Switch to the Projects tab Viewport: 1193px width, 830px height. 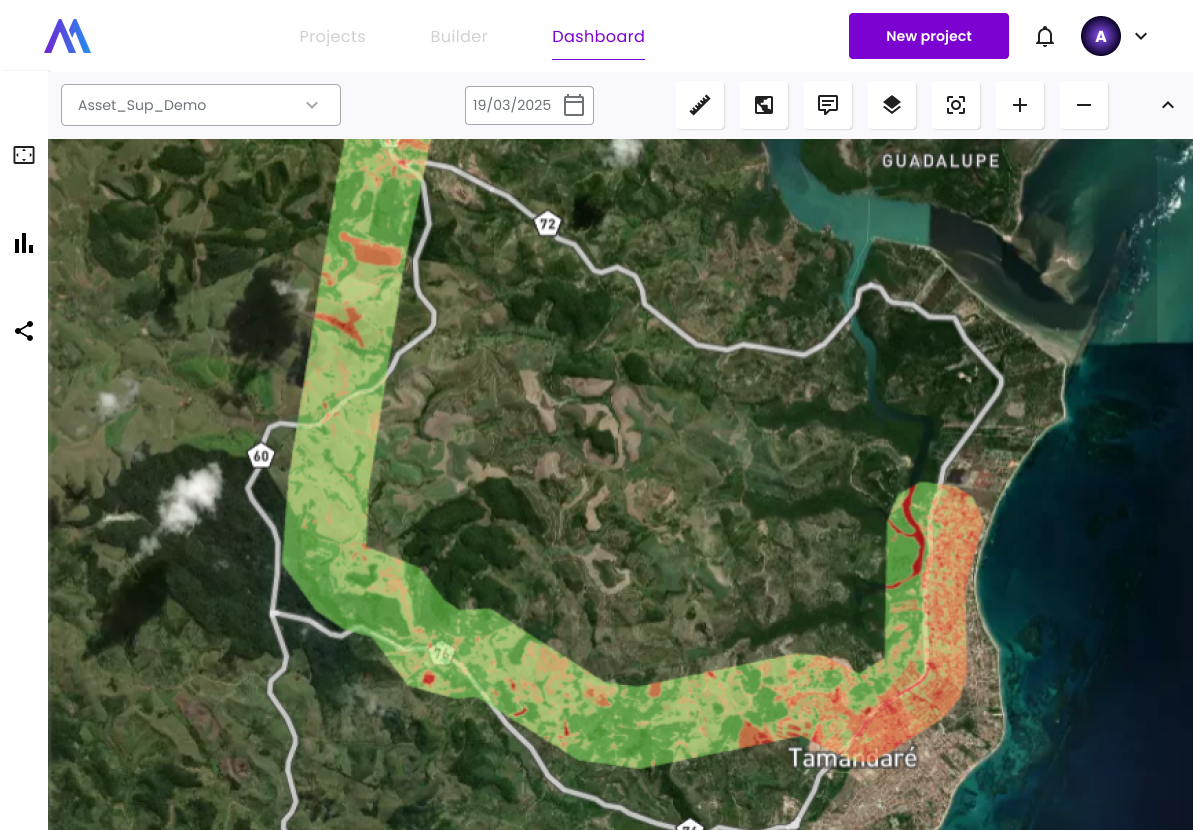(332, 37)
